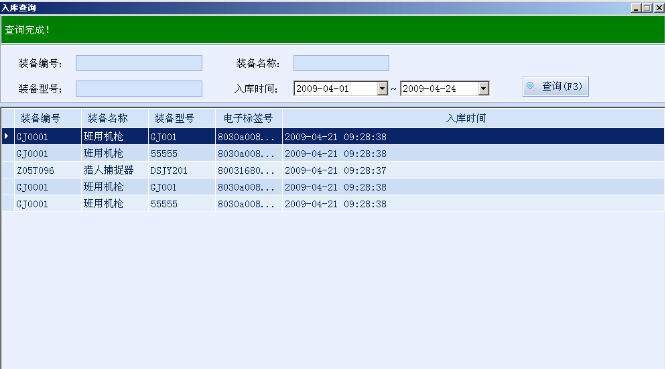Click the 查询(F3) search button

click(555, 87)
